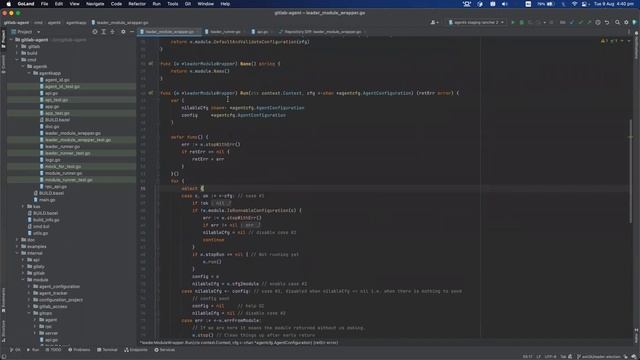Click the Git push arrow icon
Screen dimensions: 640x360
pos(589,22)
